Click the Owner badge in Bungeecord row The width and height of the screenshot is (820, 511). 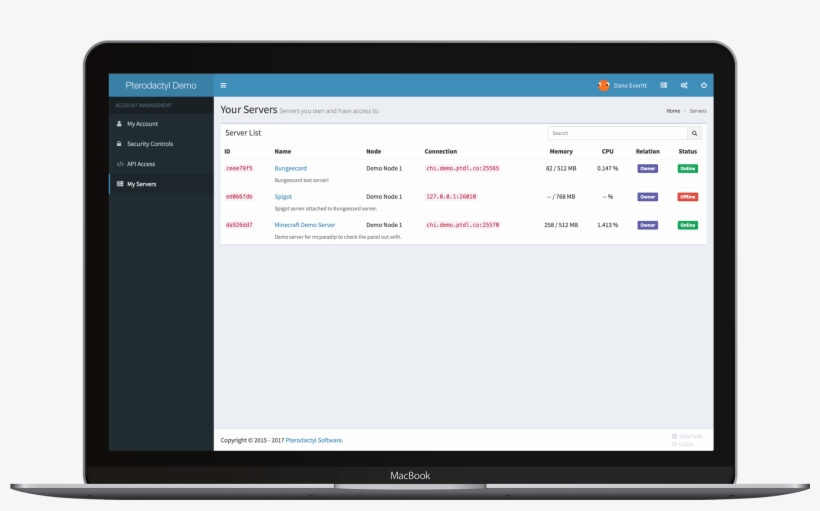(x=648, y=168)
